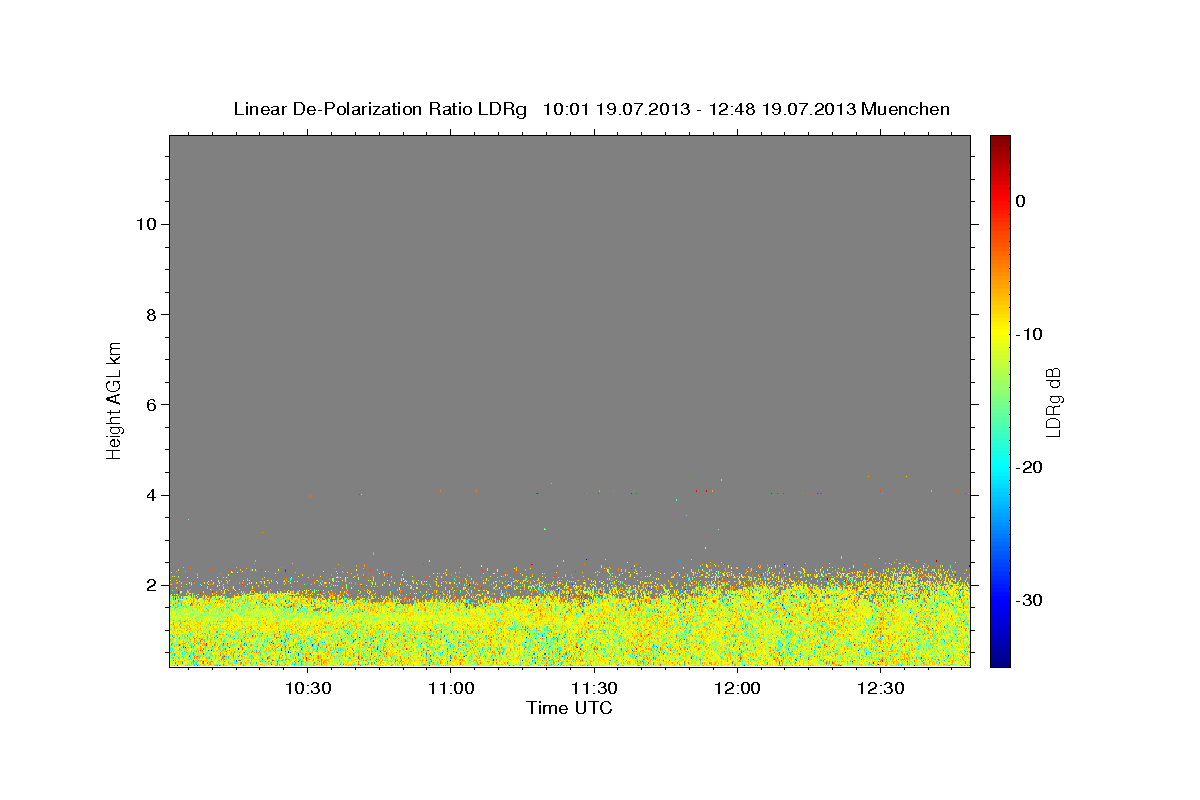Viewport: 1200px width, 800px height.
Task: Pick the dark red top of the colorbar
Action: (x=1000, y=141)
